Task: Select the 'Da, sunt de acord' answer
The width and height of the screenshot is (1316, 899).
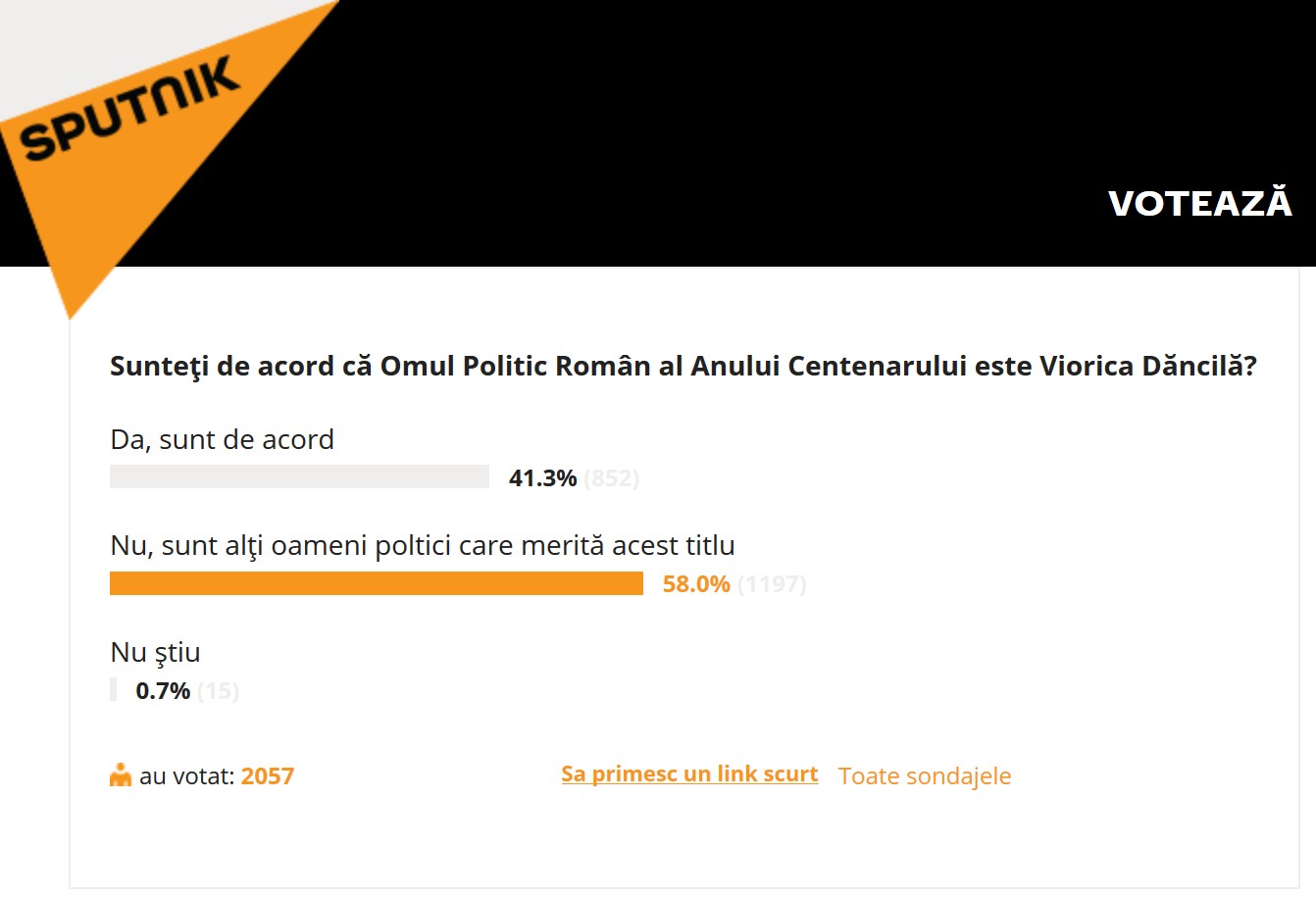Action: [222, 439]
